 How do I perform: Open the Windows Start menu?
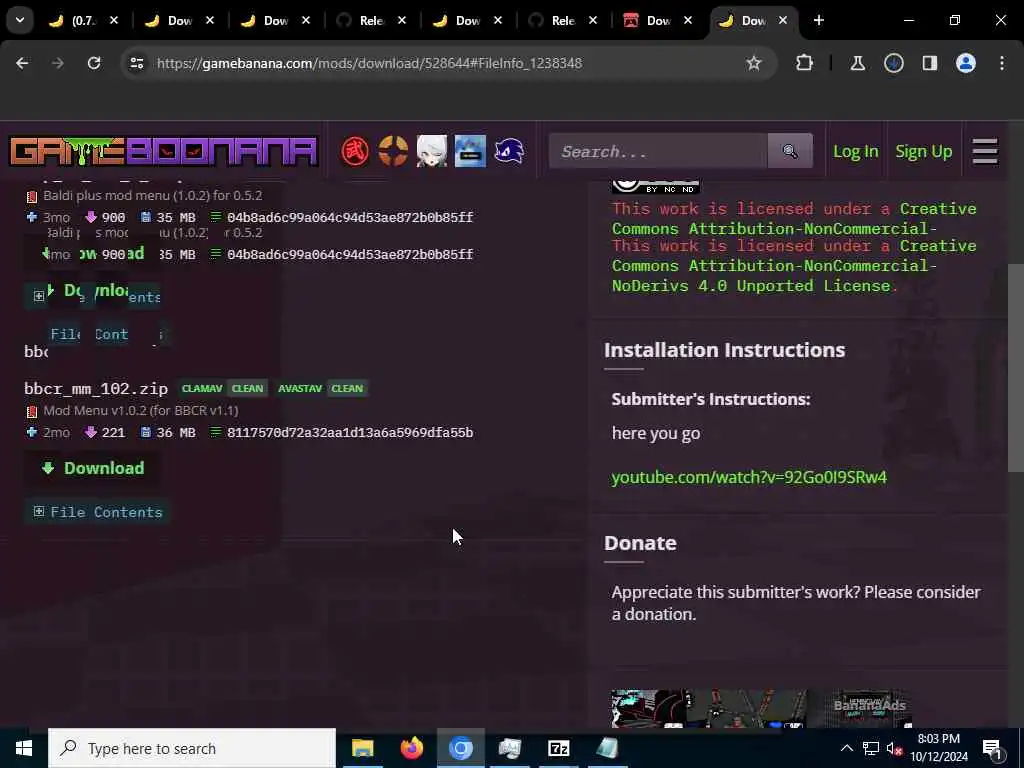pos(24,748)
